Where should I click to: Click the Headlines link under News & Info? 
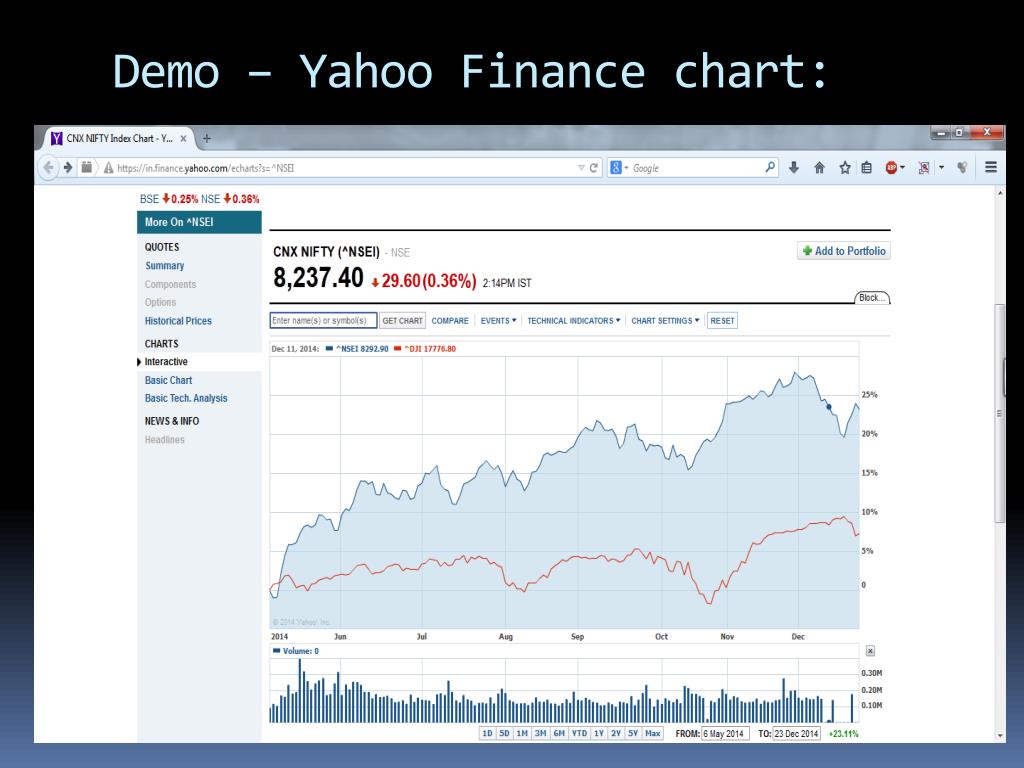(165, 440)
